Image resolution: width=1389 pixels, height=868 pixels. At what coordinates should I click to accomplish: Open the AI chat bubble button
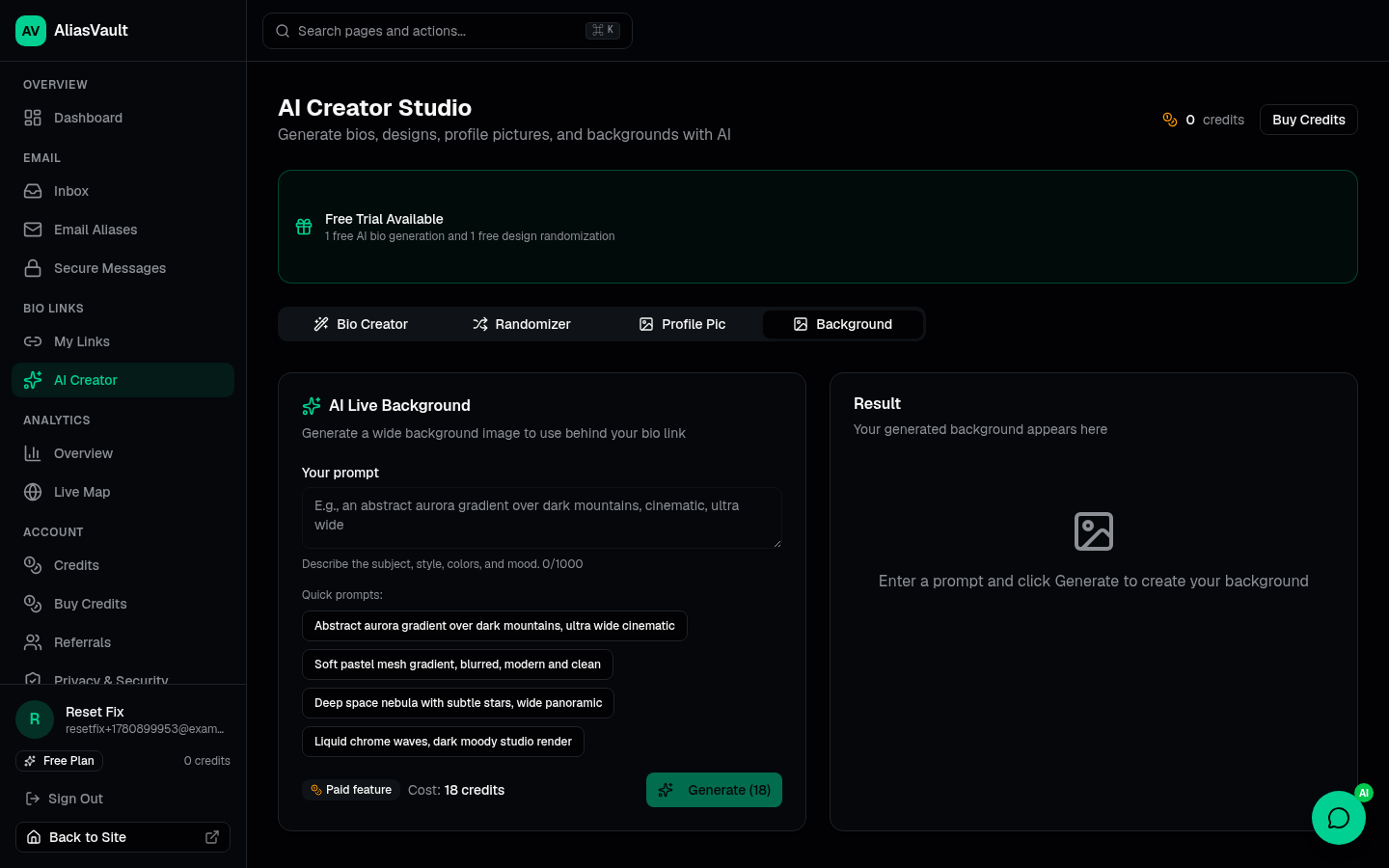click(1339, 818)
